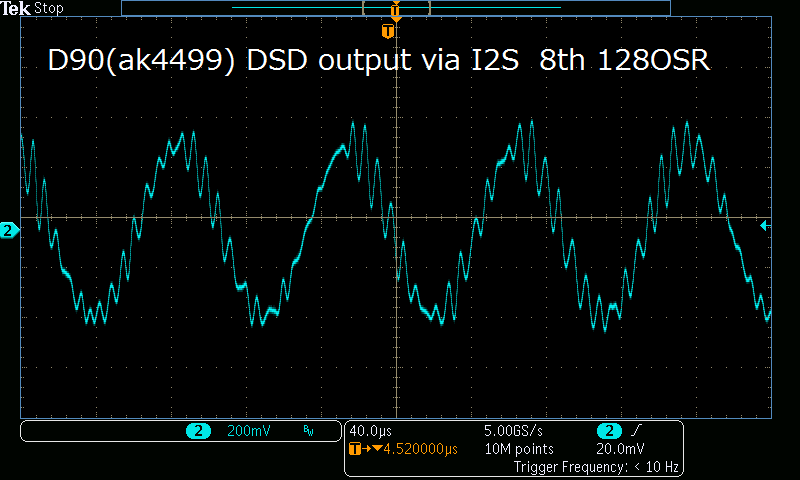
Task: Click the channel 2 ground reference marker
Action: point(9,231)
